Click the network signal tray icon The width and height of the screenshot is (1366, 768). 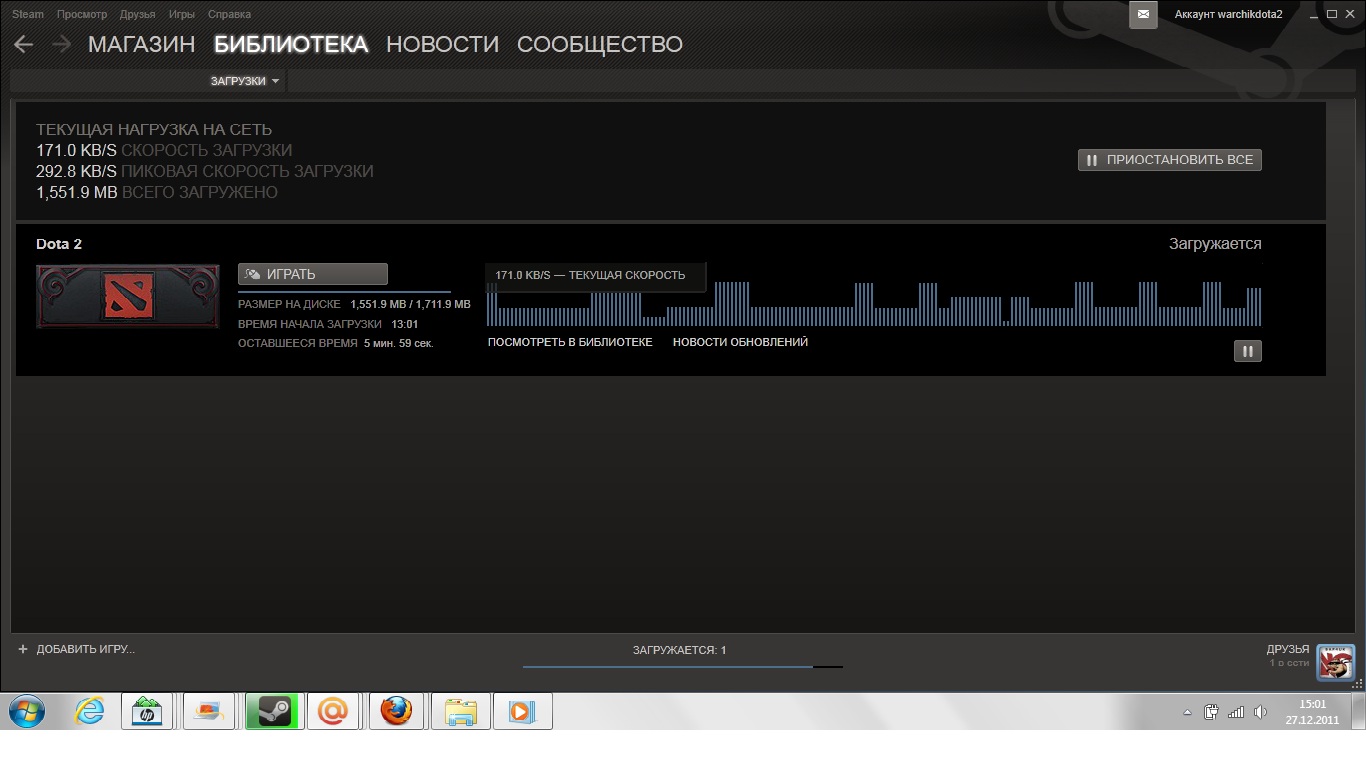point(1237,712)
